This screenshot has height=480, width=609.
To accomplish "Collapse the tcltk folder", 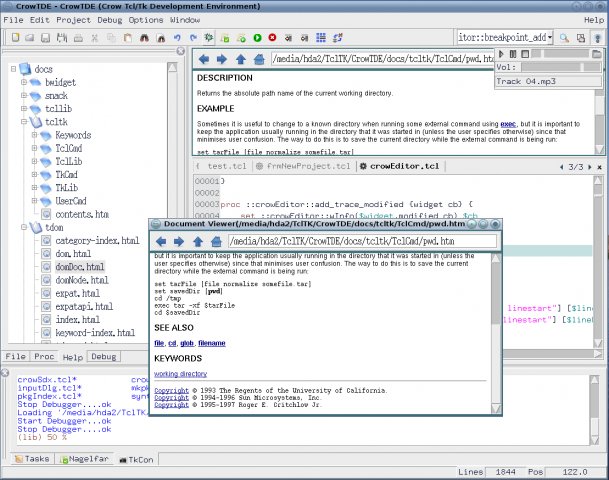I will pyautogui.click(x=24, y=122).
